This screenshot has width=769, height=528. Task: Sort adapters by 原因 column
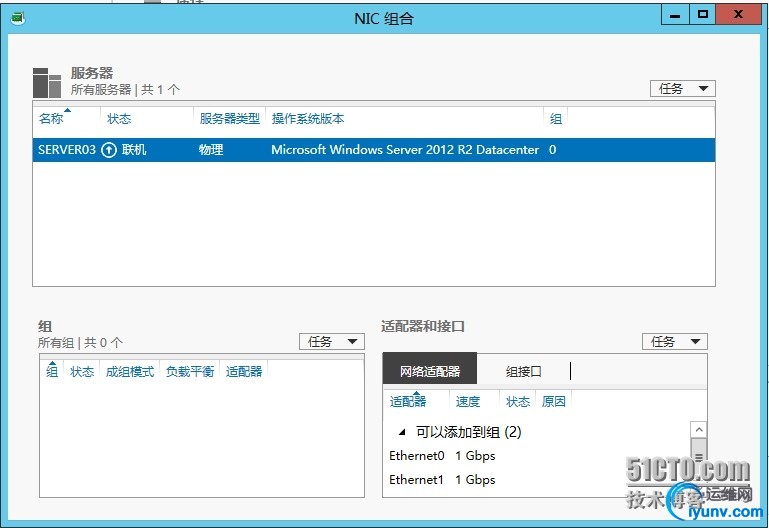coord(554,402)
